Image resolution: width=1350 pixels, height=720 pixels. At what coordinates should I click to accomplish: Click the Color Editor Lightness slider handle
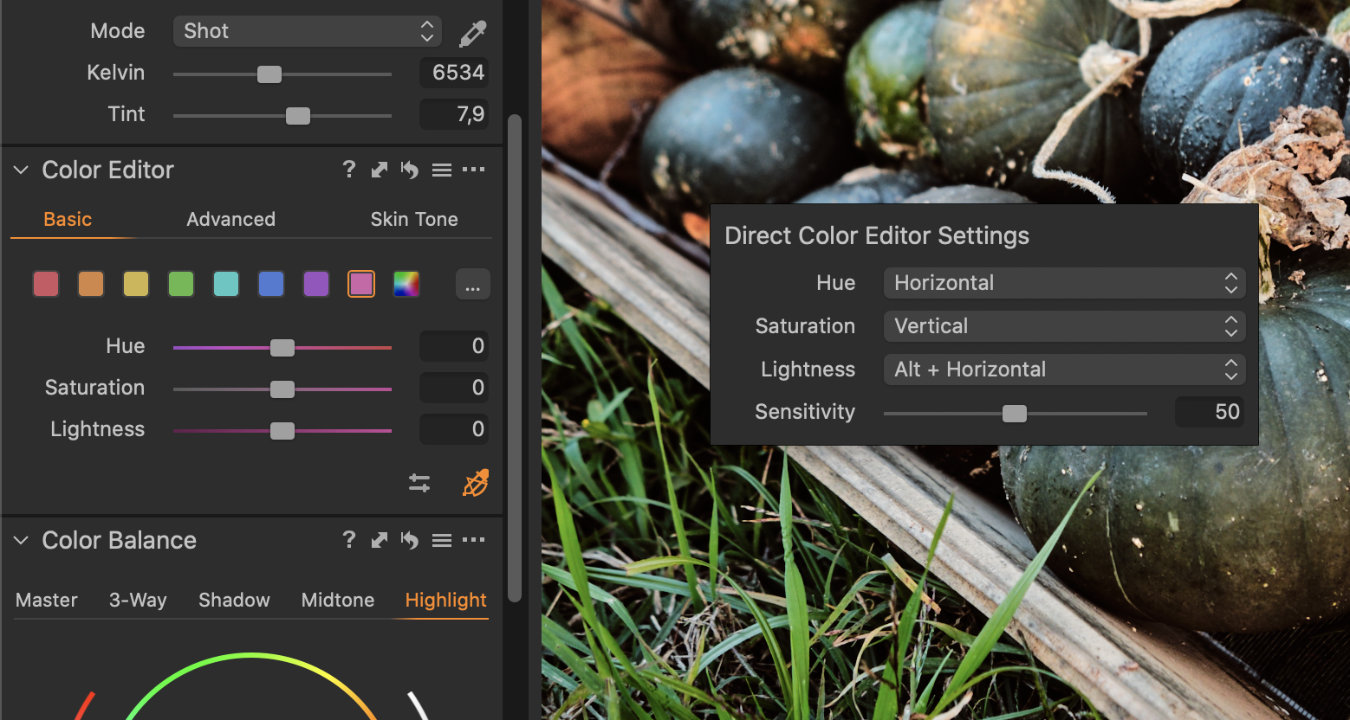tap(282, 431)
